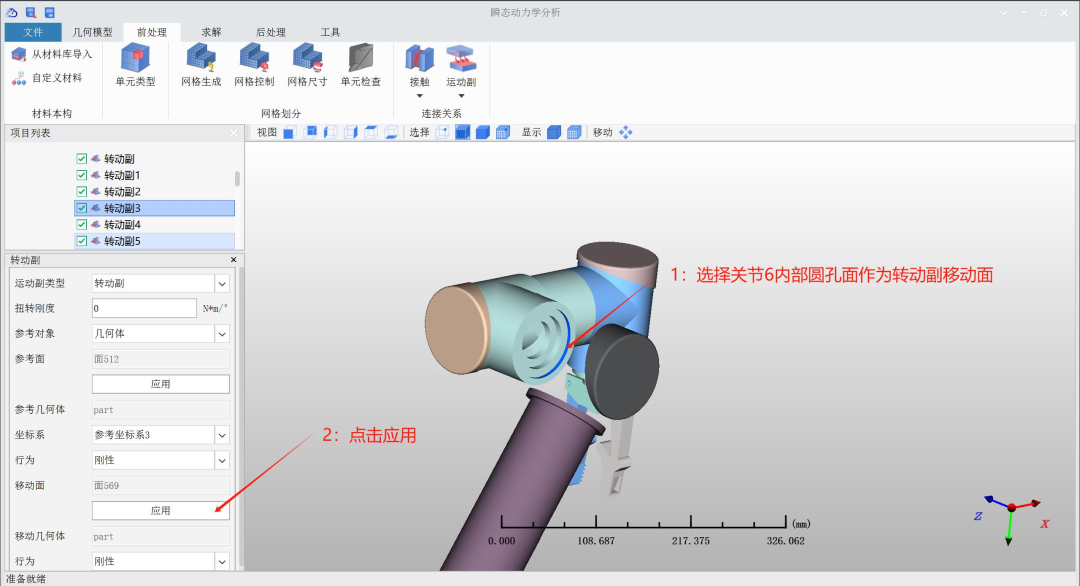Open the 运动副类型 dropdown
This screenshot has height=586, width=1080.
pyautogui.click(x=222, y=283)
